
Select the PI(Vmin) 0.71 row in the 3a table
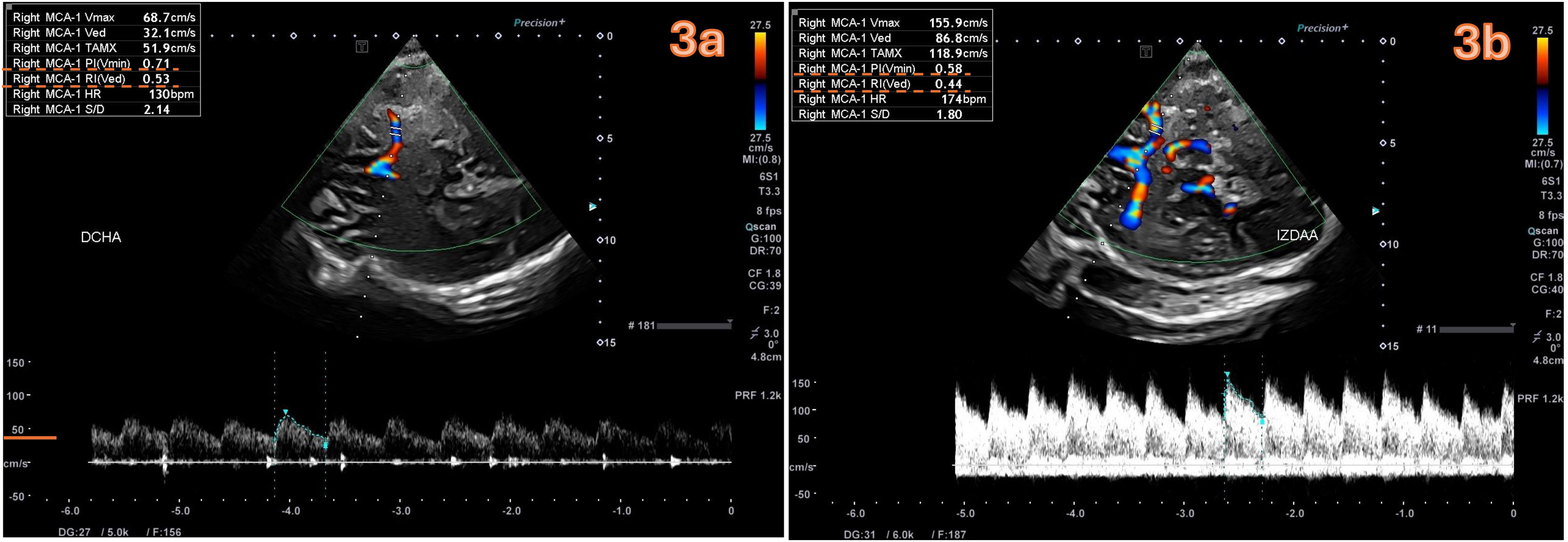pos(102,63)
